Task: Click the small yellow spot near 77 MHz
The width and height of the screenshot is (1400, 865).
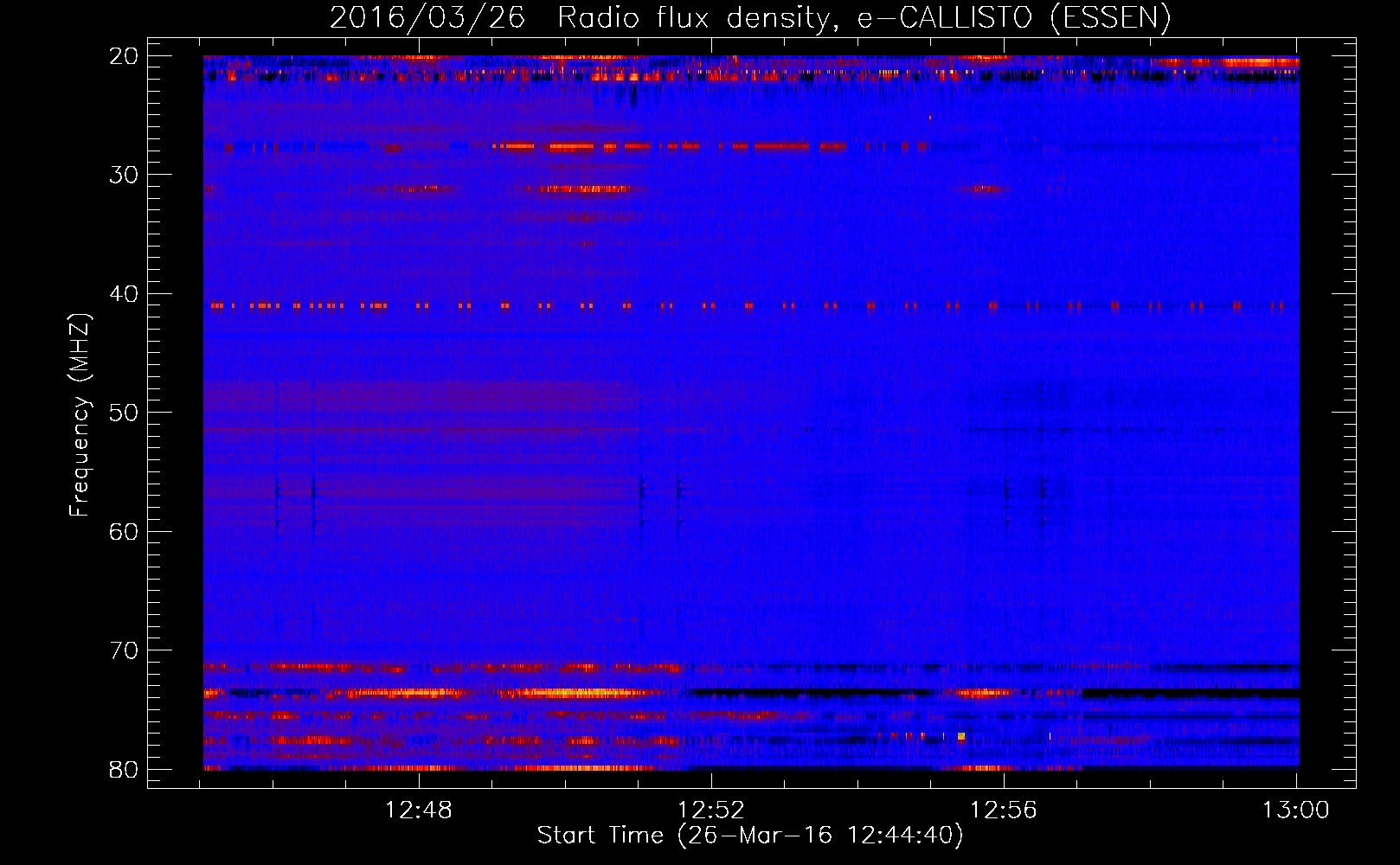Action: 961,736
